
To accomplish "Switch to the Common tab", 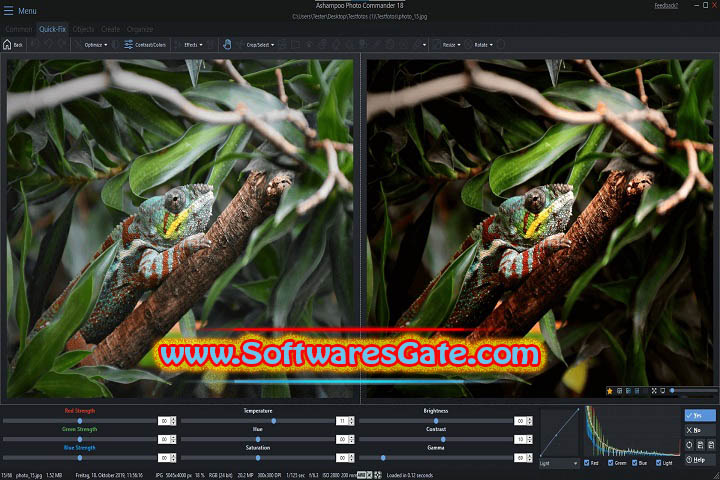I will 18,29.
